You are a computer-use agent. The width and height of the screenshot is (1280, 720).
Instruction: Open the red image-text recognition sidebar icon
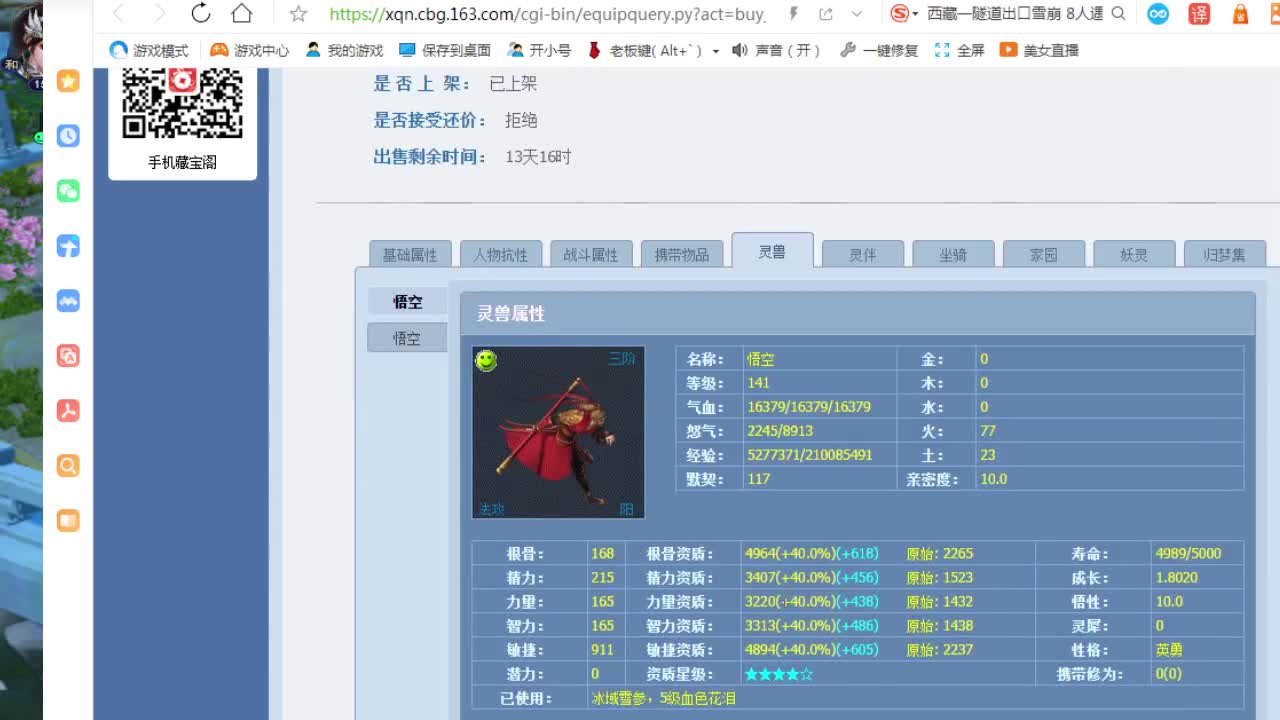68,356
